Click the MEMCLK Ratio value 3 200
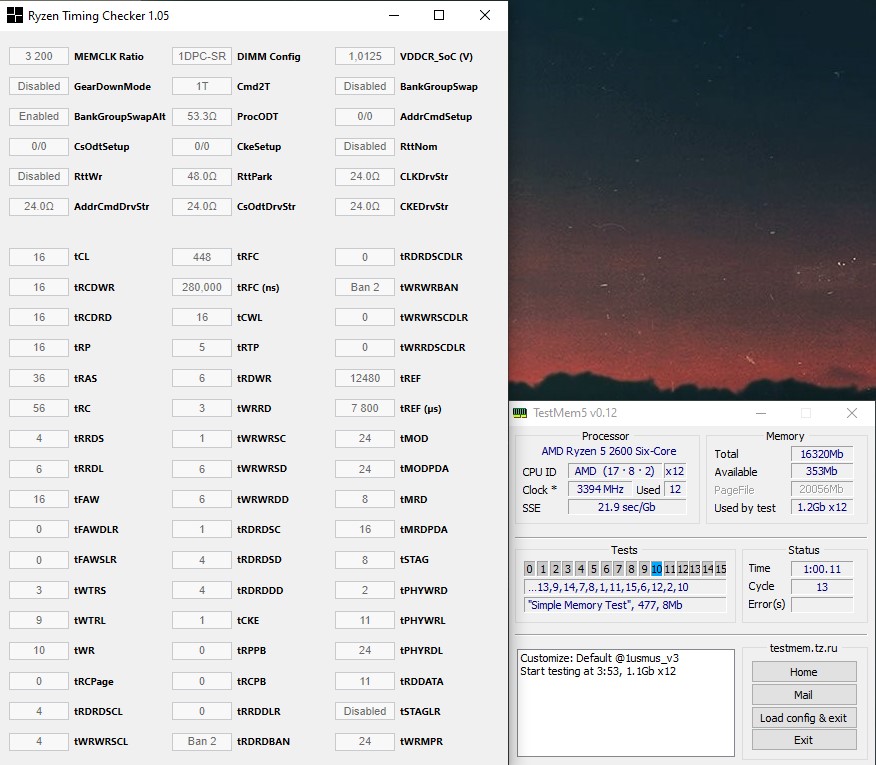876x765 pixels. (39, 56)
